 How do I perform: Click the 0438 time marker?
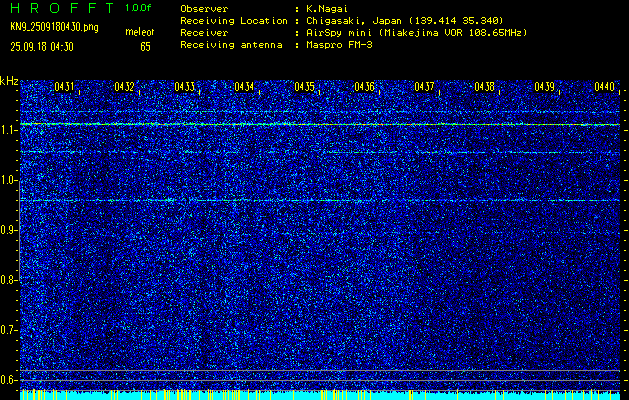click(484, 87)
